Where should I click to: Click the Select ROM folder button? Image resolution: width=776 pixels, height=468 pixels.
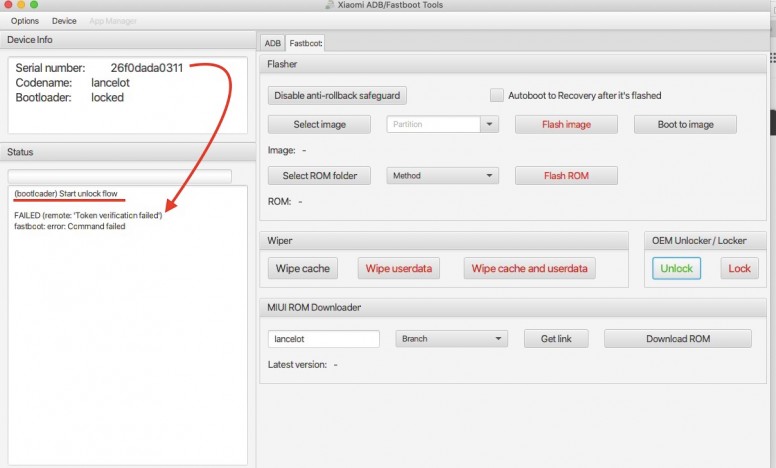[x=319, y=176]
